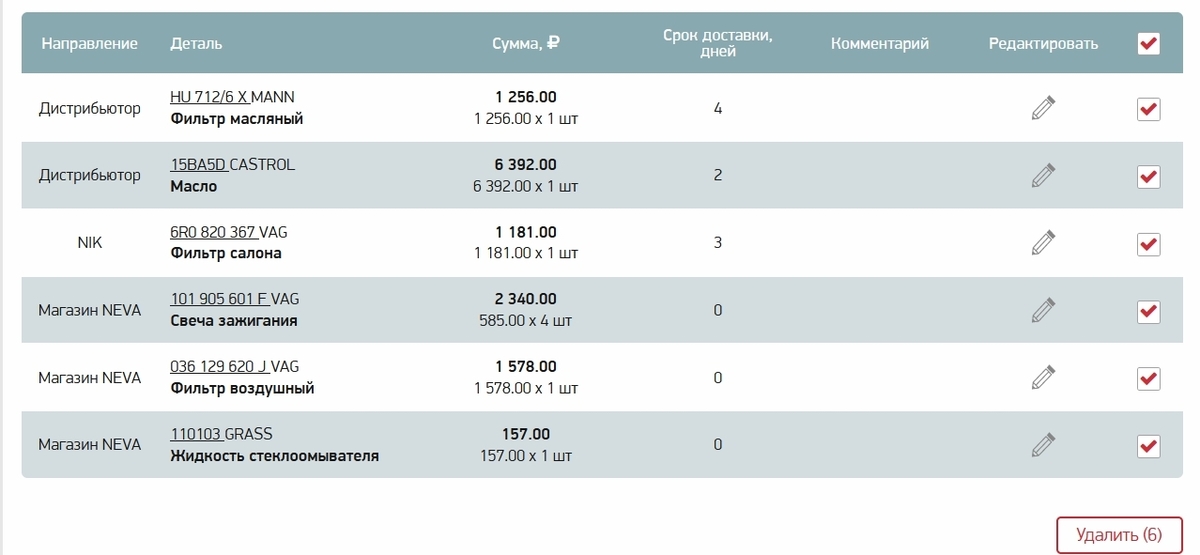Open editing for the spark plug row
Viewport: 1200px width, 555px height.
pos(1043,310)
